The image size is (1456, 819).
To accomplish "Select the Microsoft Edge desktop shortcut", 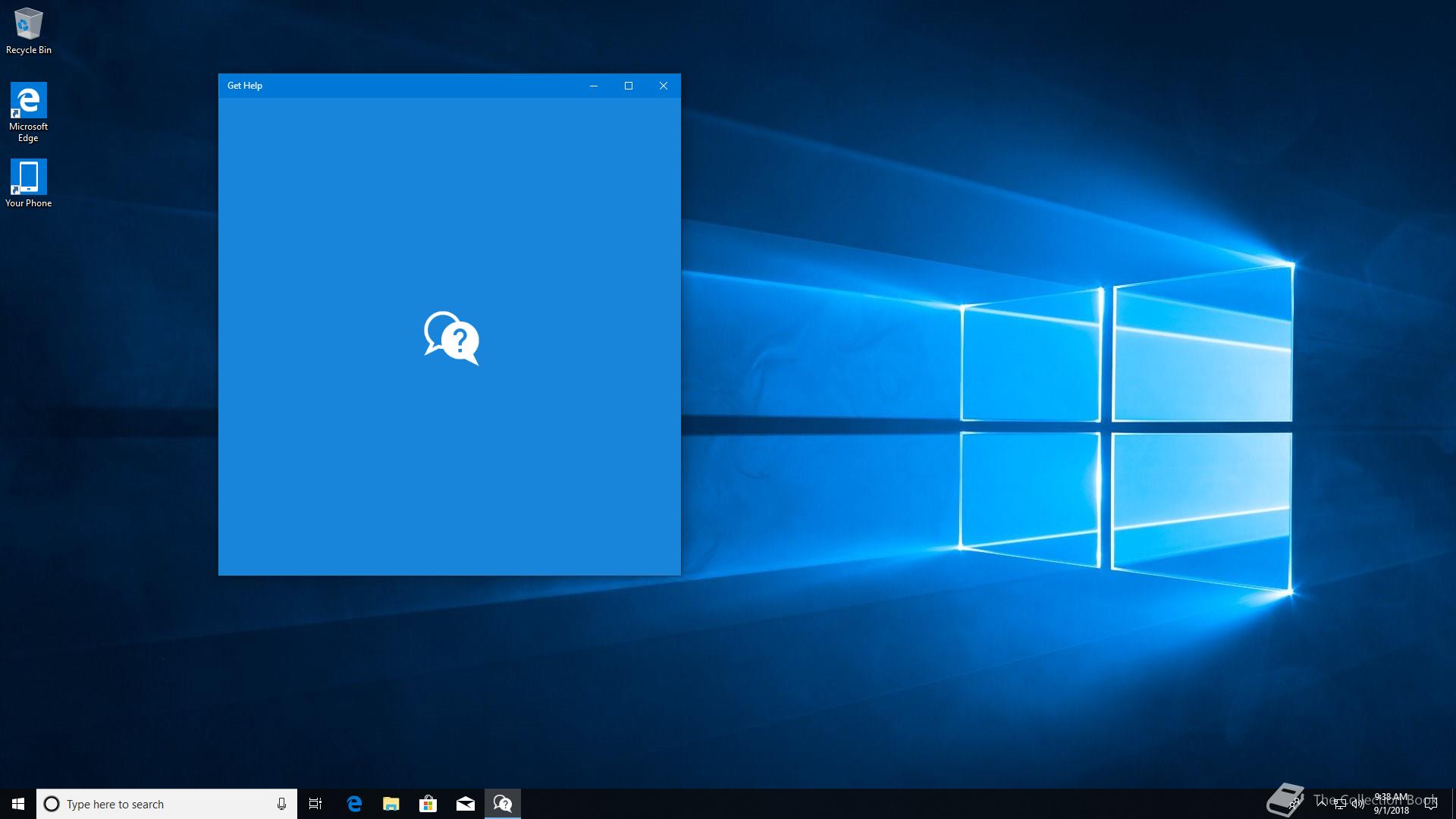I will point(28,112).
